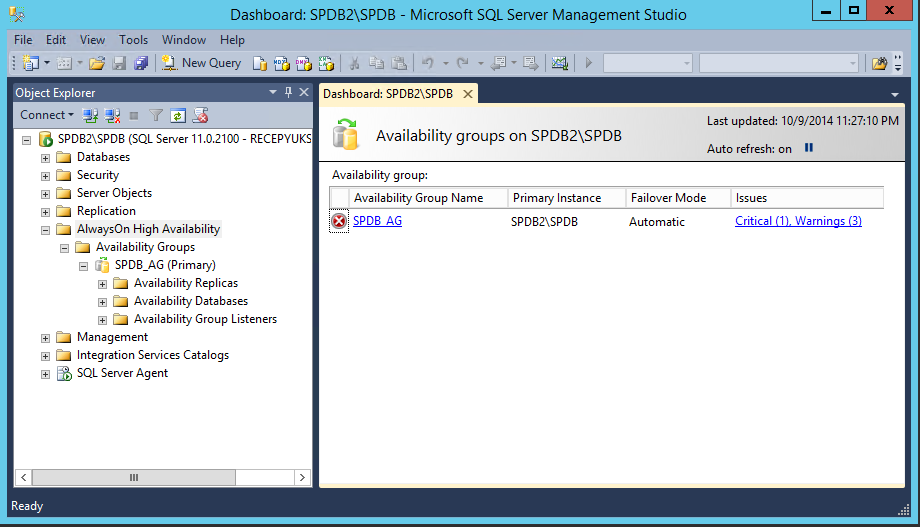Click the Connect Object Explorer icon
920x527 pixels.
(90, 116)
